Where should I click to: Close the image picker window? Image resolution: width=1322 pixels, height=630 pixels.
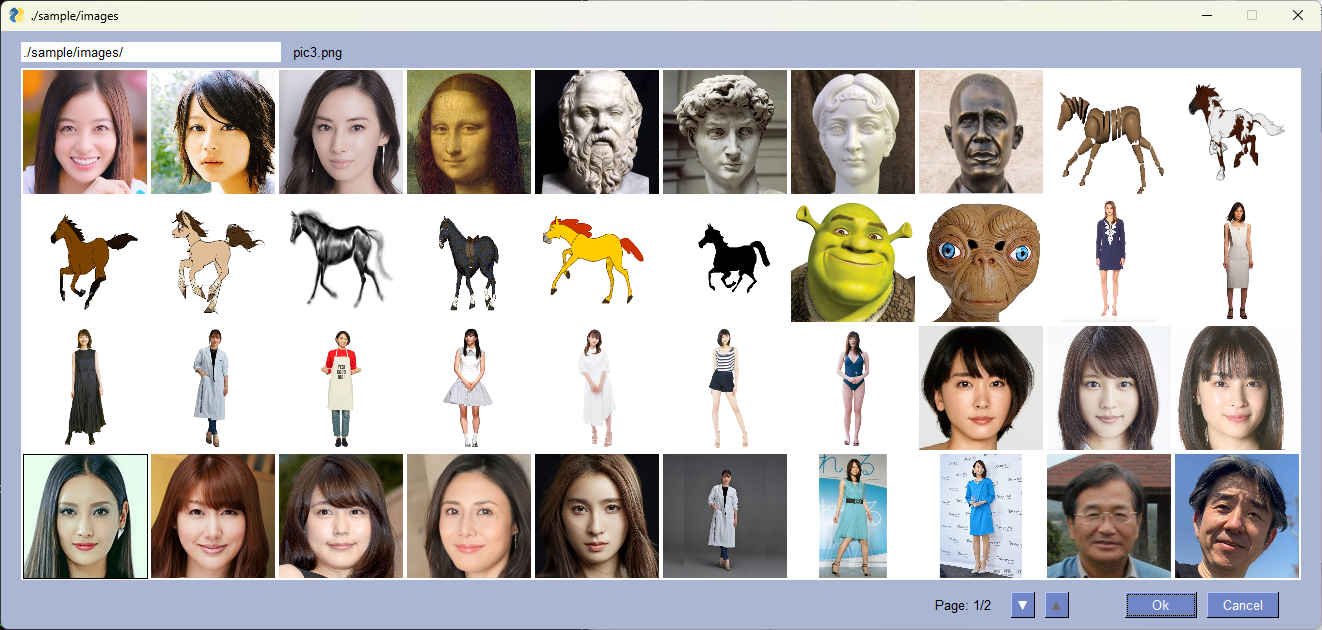[x=1297, y=15]
